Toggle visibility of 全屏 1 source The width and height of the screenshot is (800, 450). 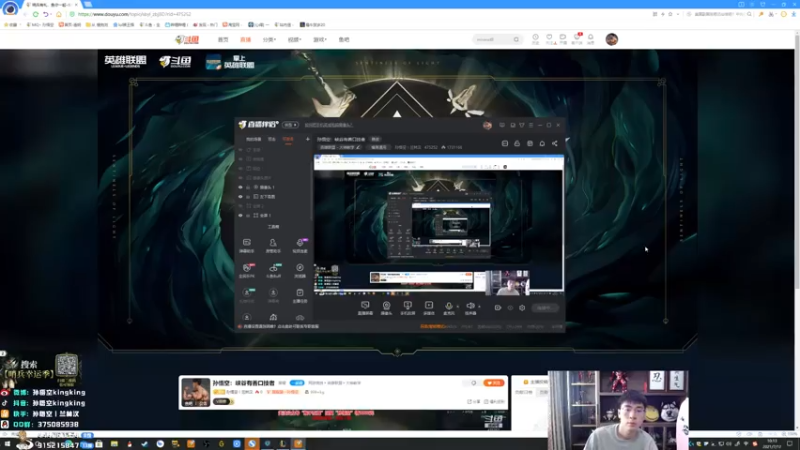pyautogui.click(x=240, y=215)
